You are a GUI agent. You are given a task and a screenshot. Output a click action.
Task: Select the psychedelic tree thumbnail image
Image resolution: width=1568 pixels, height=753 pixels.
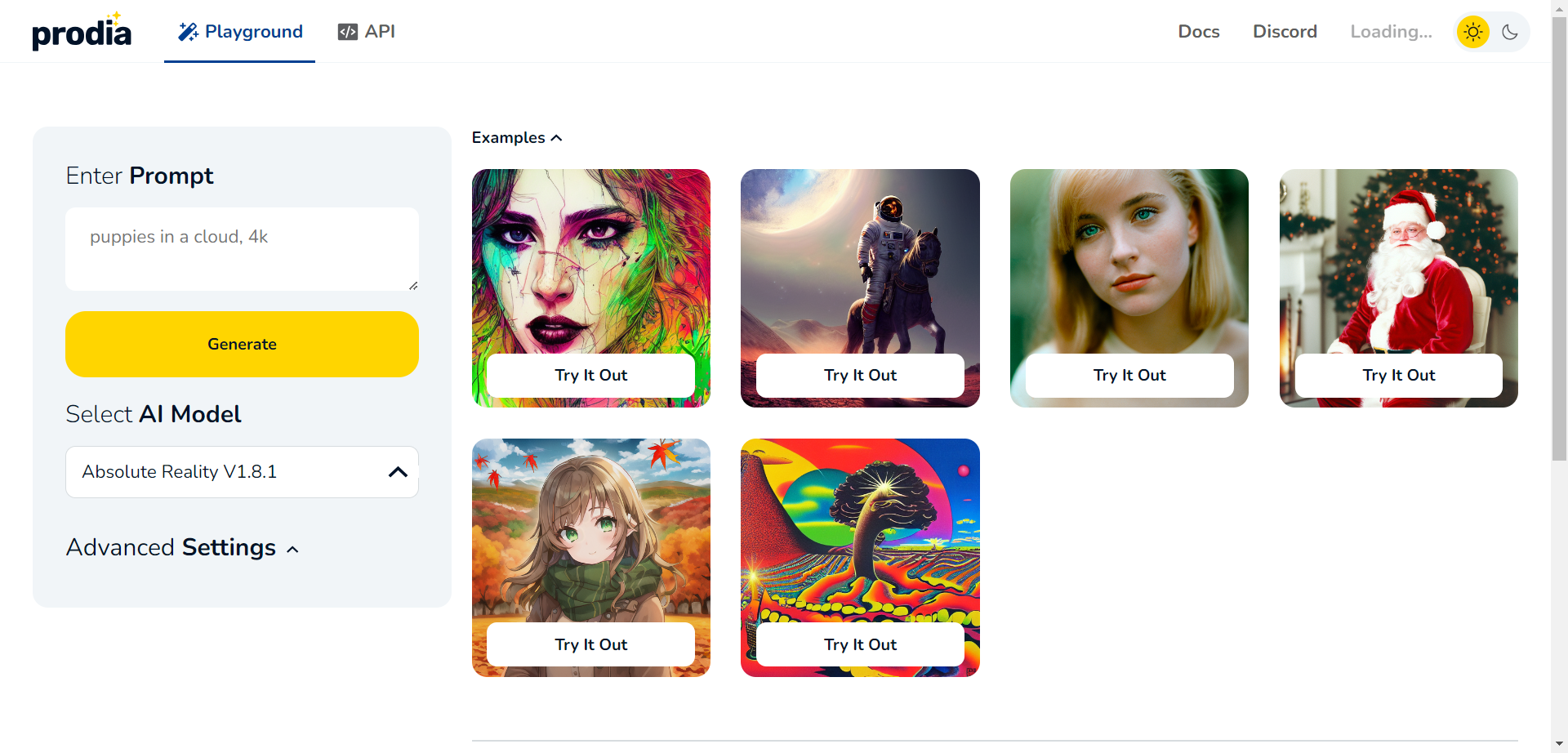point(860,531)
